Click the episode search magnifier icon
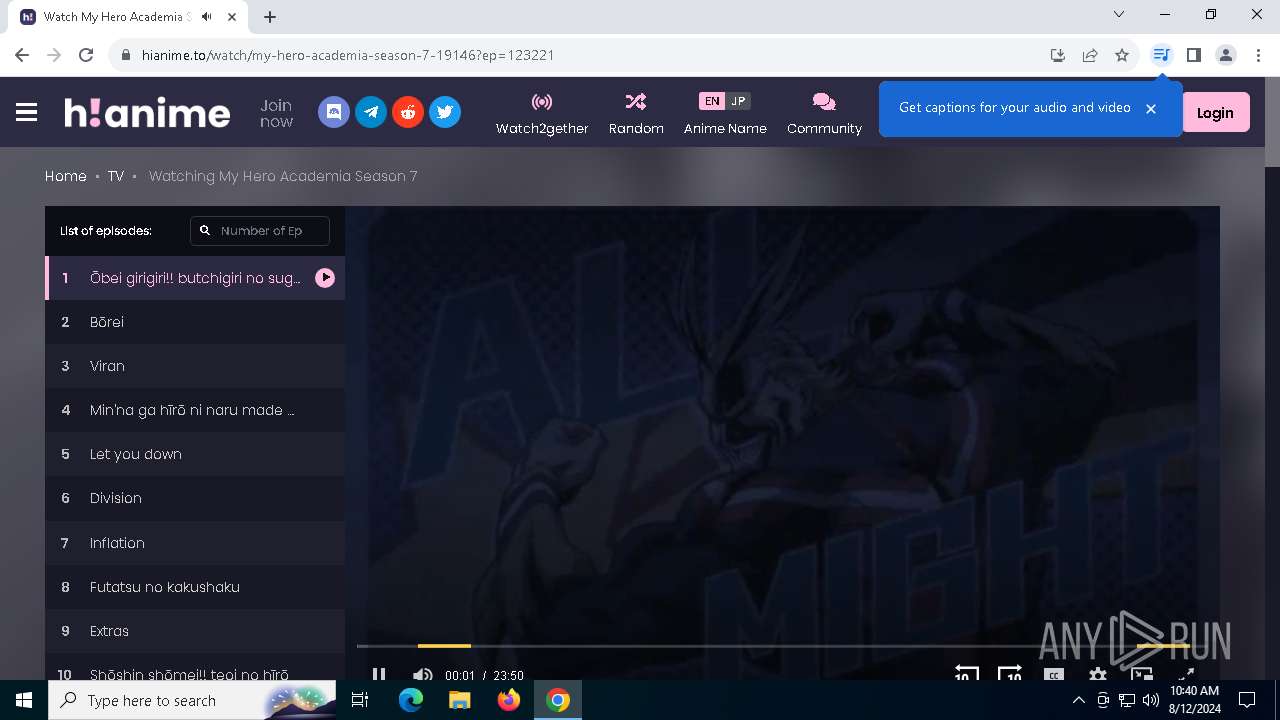Viewport: 1280px width, 720px height. click(x=205, y=230)
